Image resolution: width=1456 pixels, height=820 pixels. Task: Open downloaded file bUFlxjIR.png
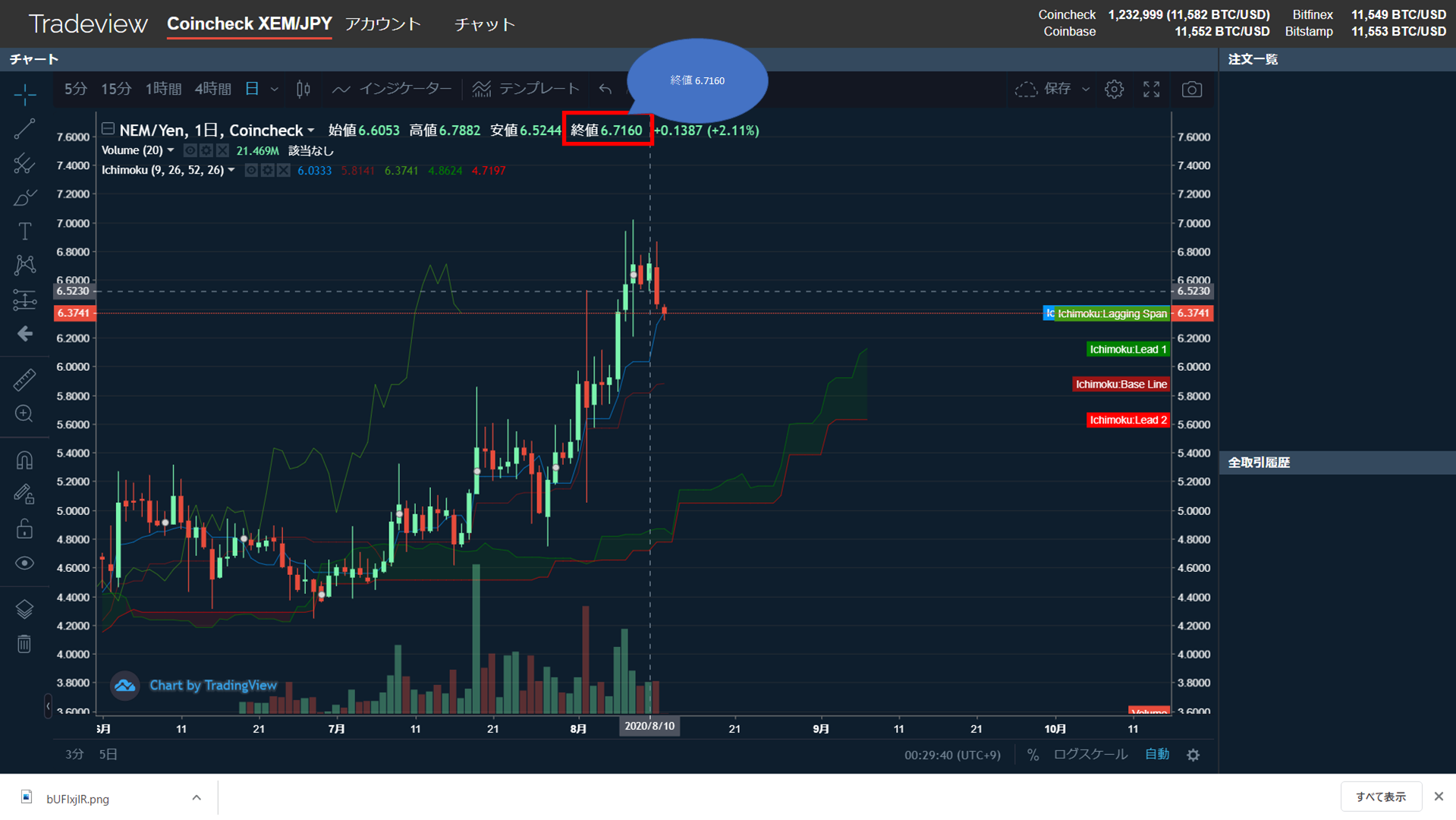(77, 799)
